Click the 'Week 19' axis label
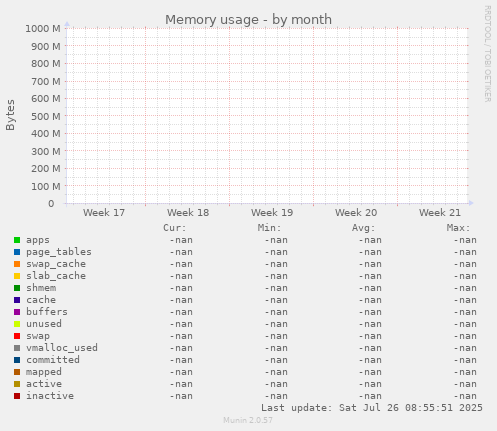This screenshot has width=497, height=431. [x=272, y=213]
